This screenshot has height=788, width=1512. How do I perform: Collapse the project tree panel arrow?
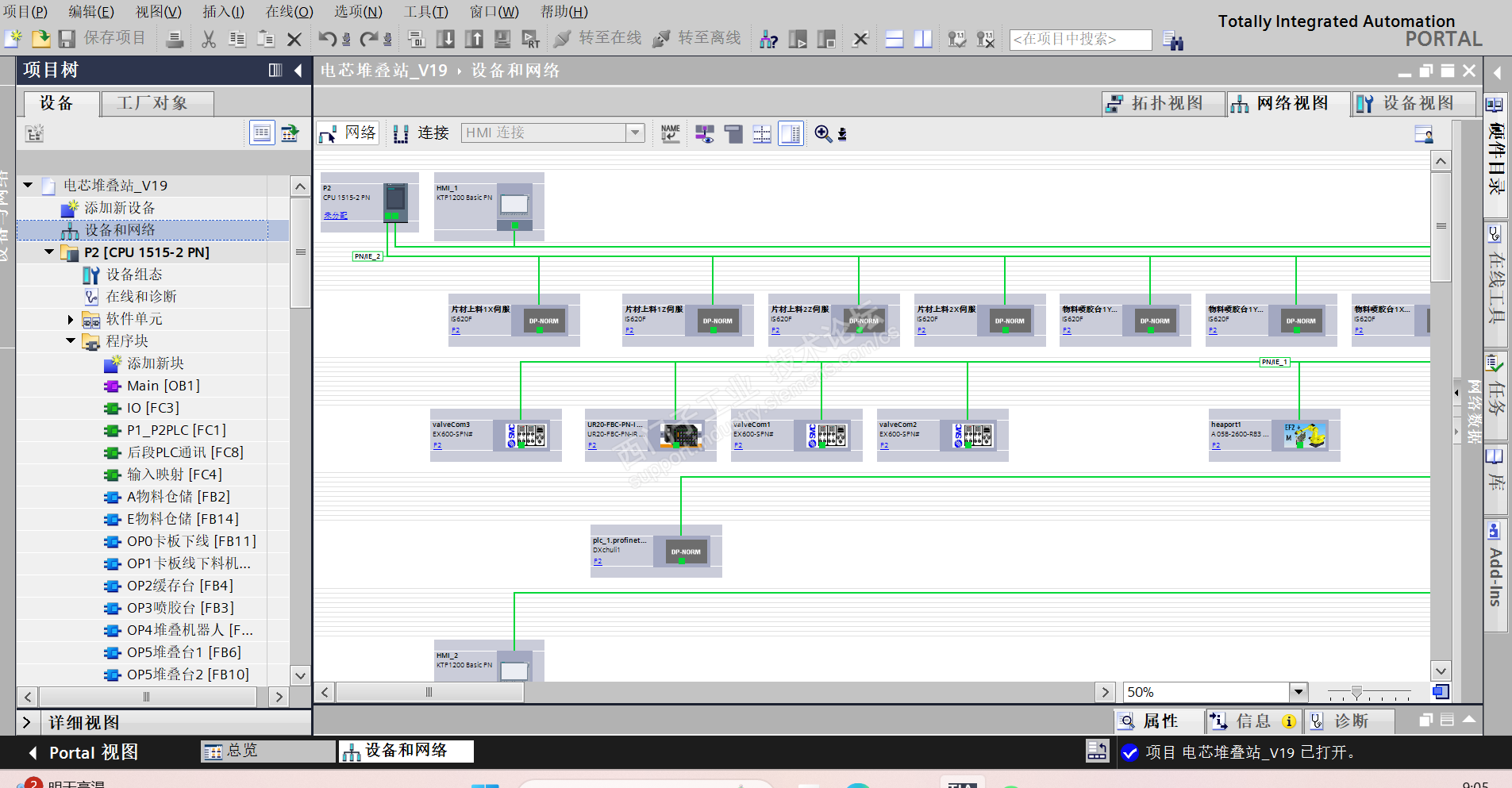[x=298, y=71]
